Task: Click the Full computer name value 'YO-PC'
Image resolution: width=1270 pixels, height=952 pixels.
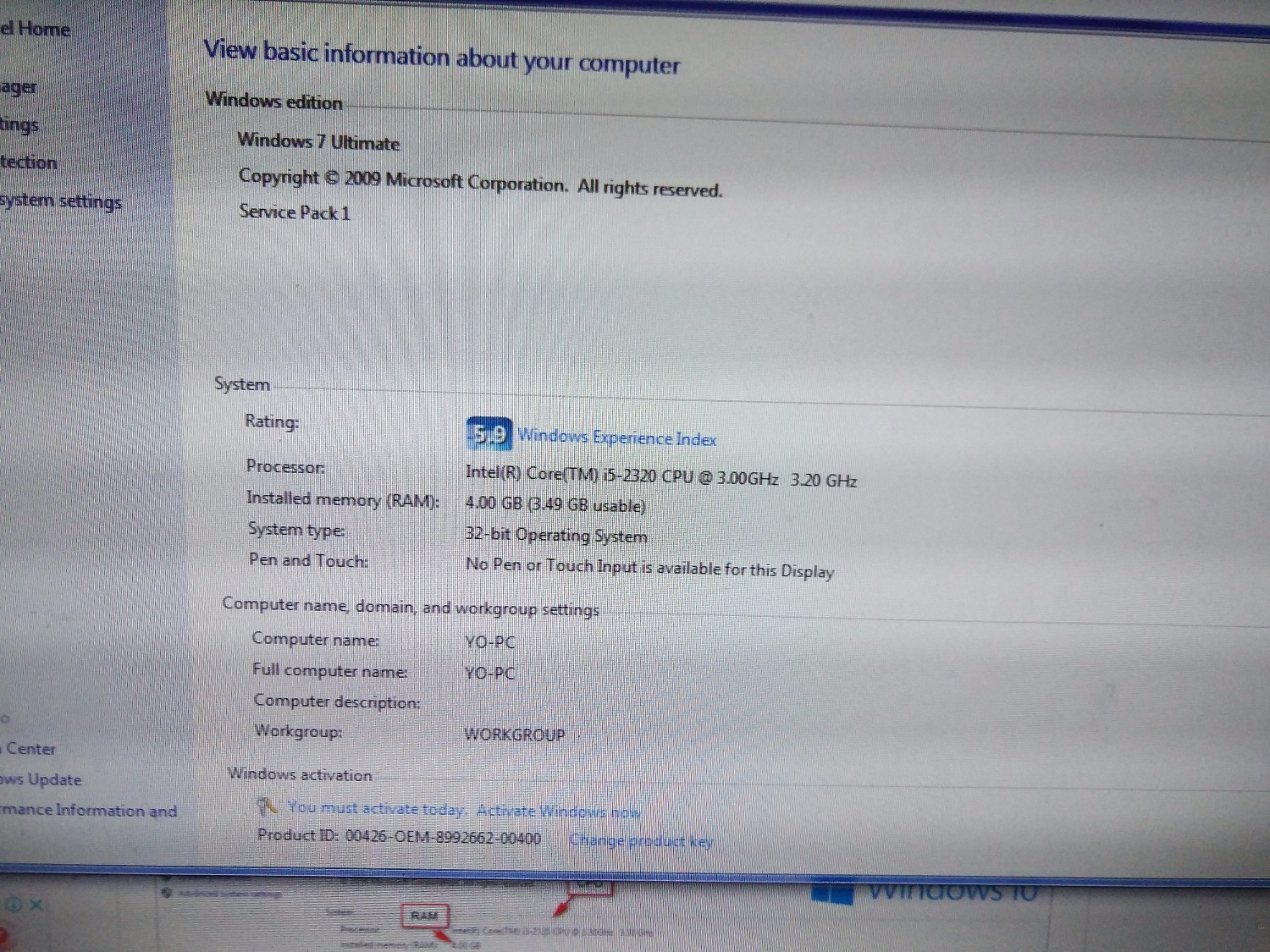Action: click(490, 674)
